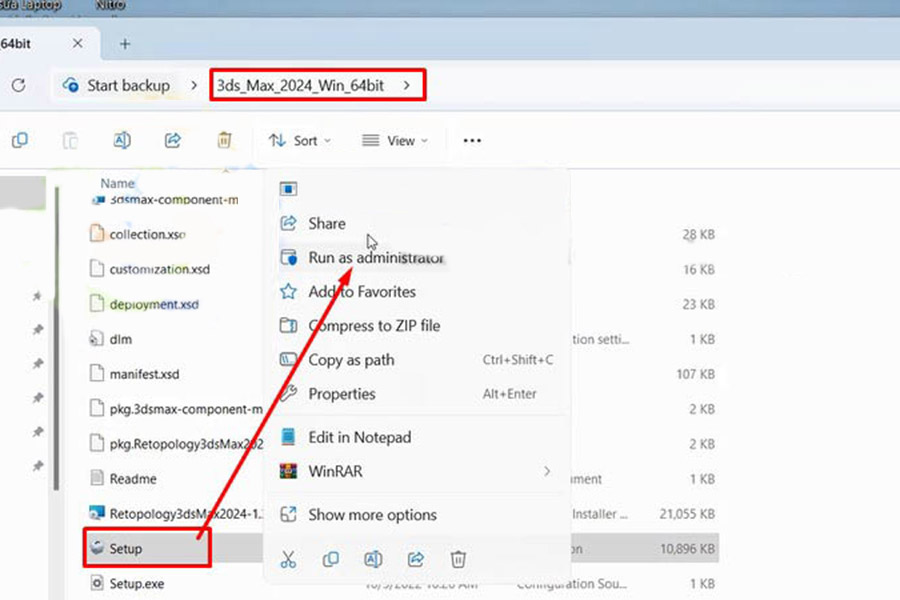Select Compress to ZIP file
The image size is (900, 600).
coord(373,326)
